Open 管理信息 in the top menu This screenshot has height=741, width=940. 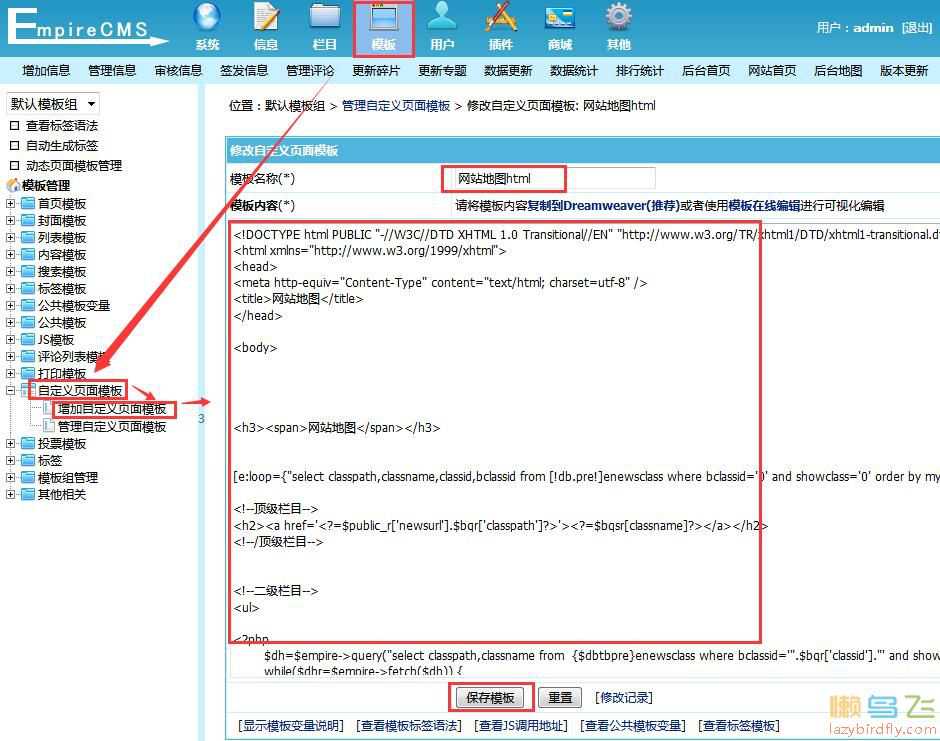112,71
